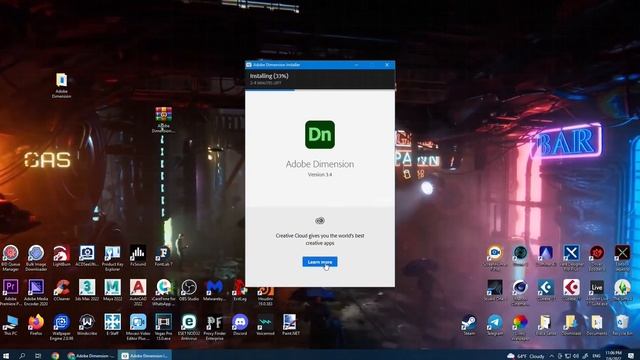The width and height of the screenshot is (640, 360).
Task: Select the Proxy Finder Enterprise icon
Action: (x=214, y=327)
